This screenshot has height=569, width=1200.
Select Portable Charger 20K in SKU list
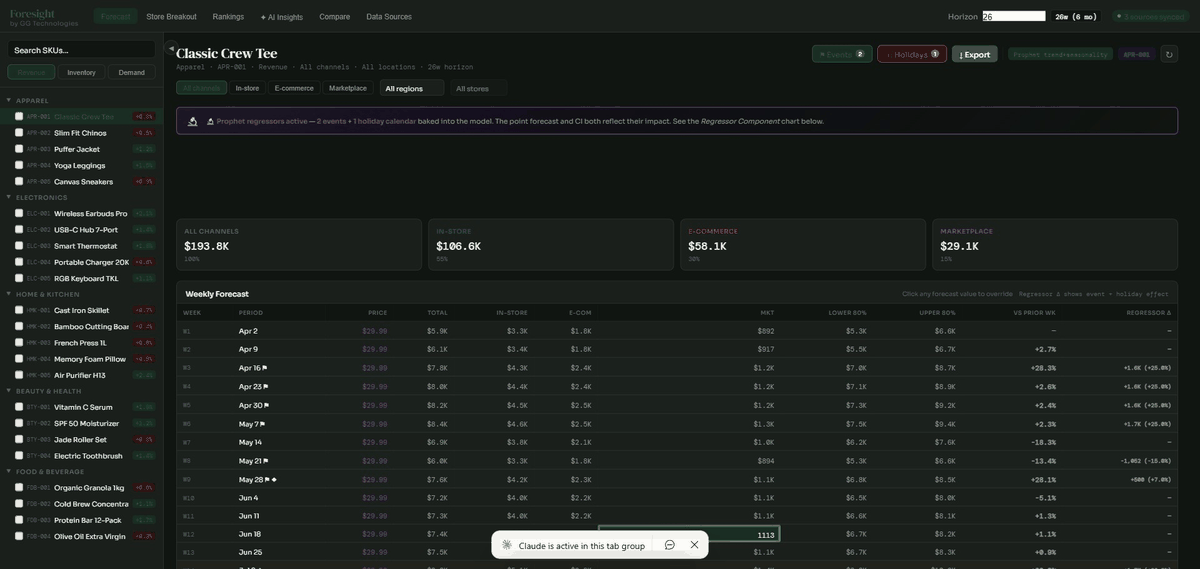coord(81,262)
